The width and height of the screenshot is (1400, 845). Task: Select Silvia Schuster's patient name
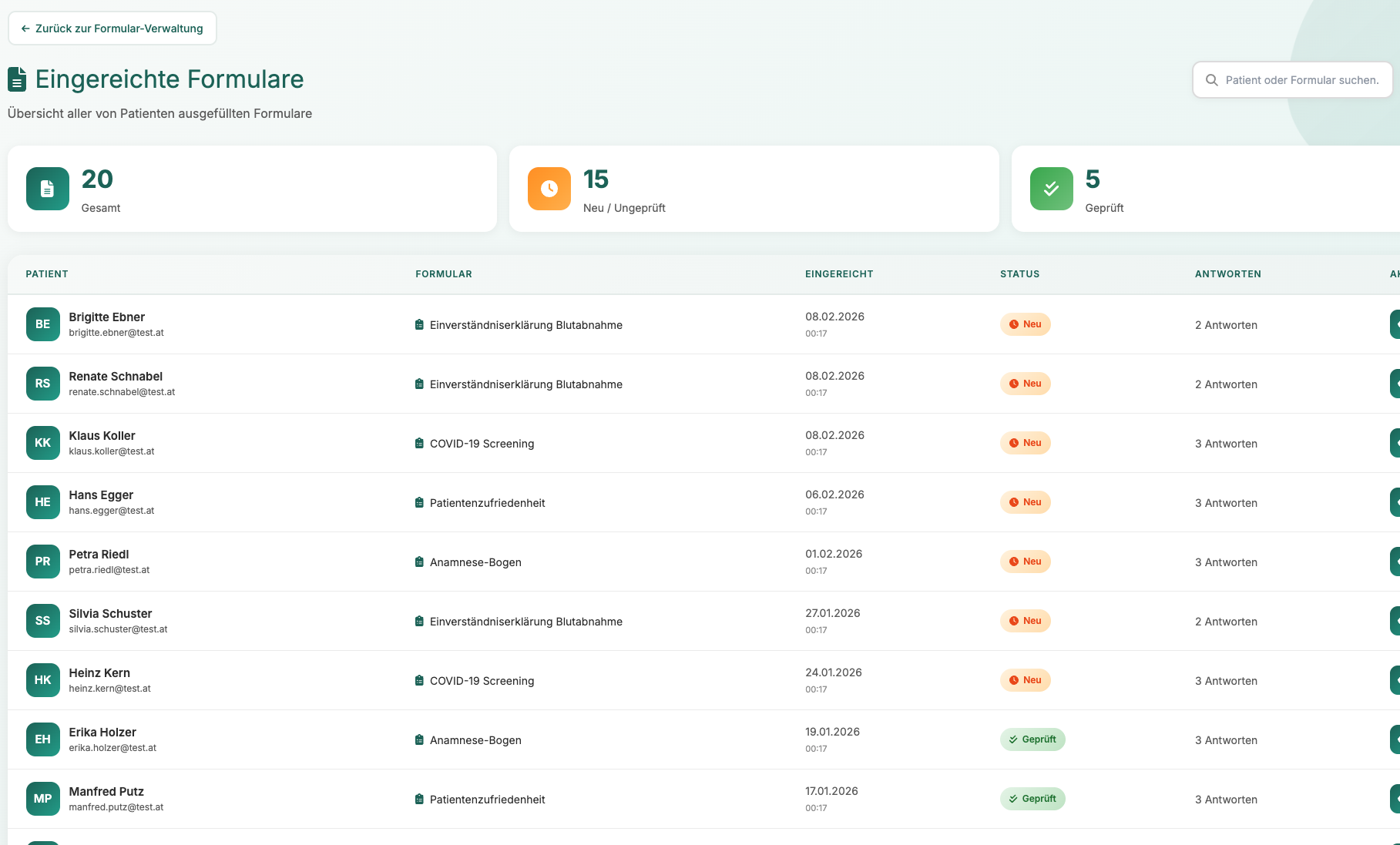pyautogui.click(x=110, y=614)
